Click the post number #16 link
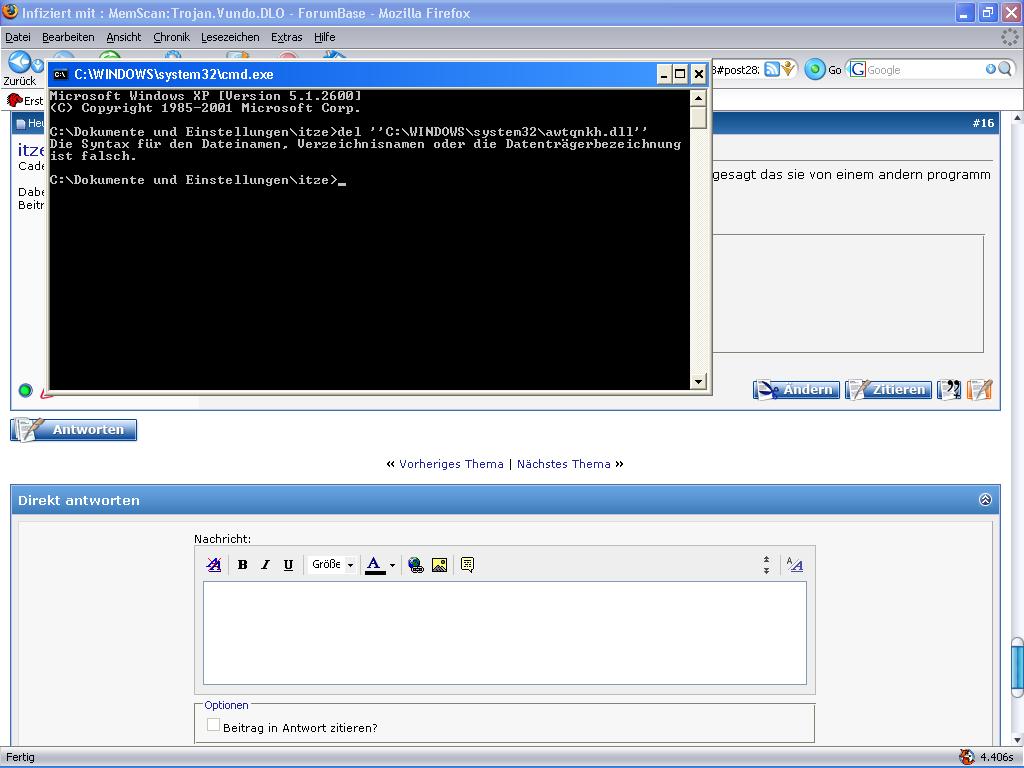The image size is (1024, 768). coord(983,123)
